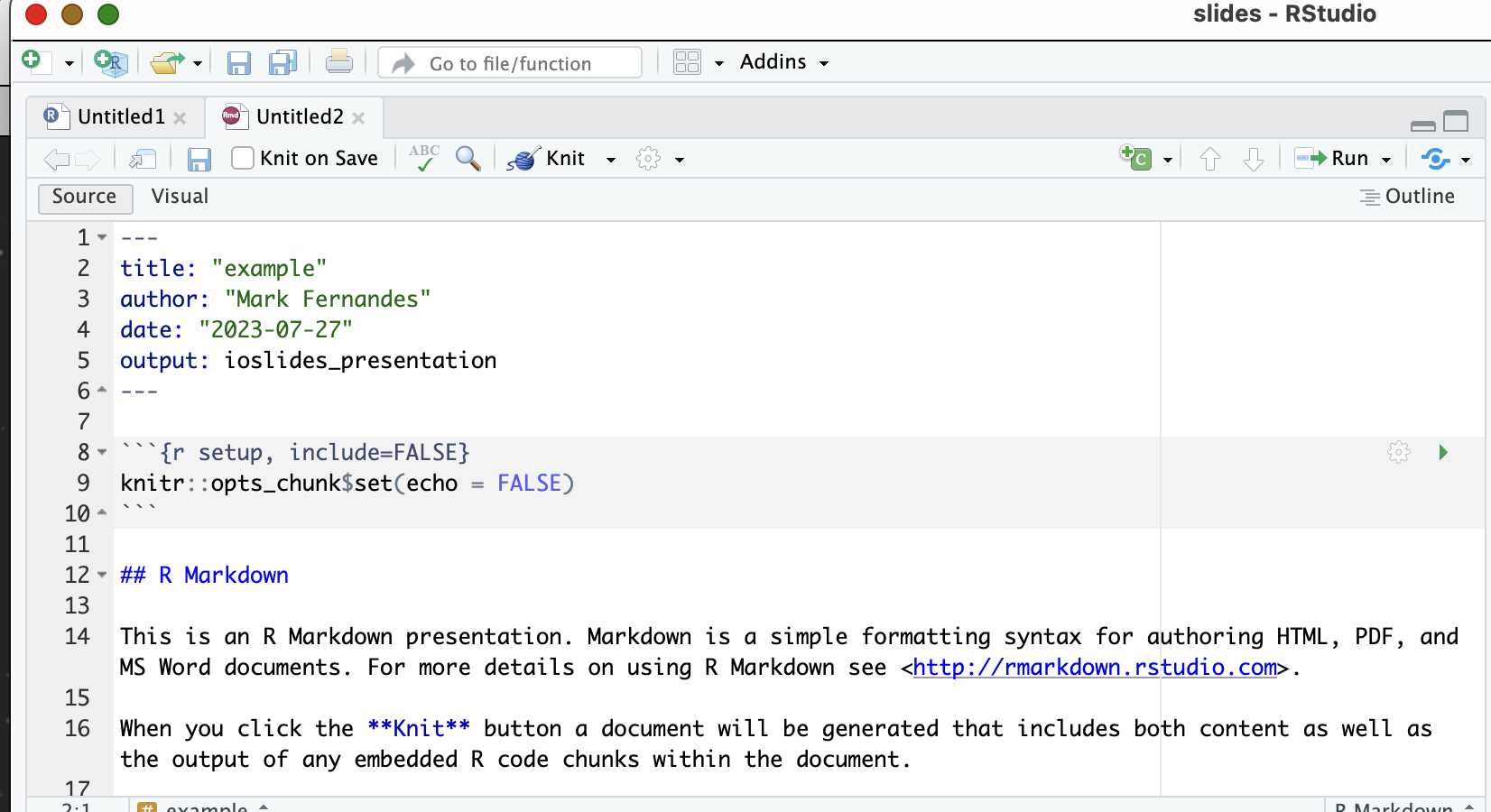This screenshot has width=1491, height=812.
Task: Open Find/Replace magnifier
Action: 468,158
